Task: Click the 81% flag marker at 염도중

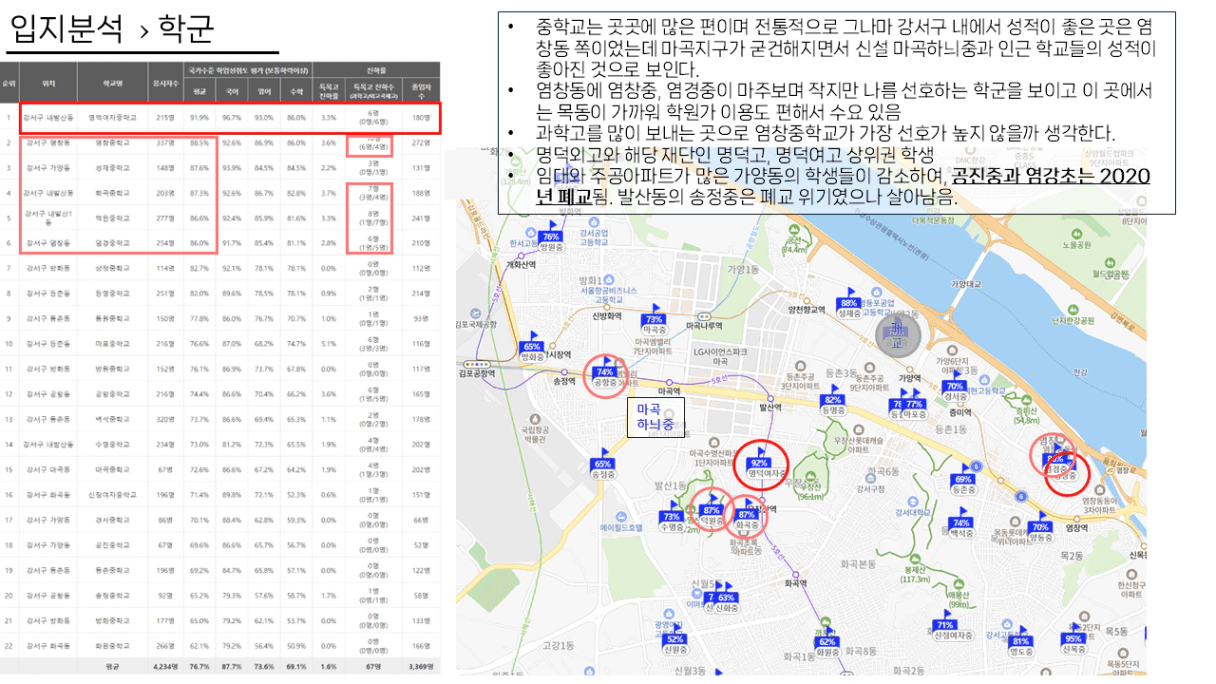Action: point(1021,641)
